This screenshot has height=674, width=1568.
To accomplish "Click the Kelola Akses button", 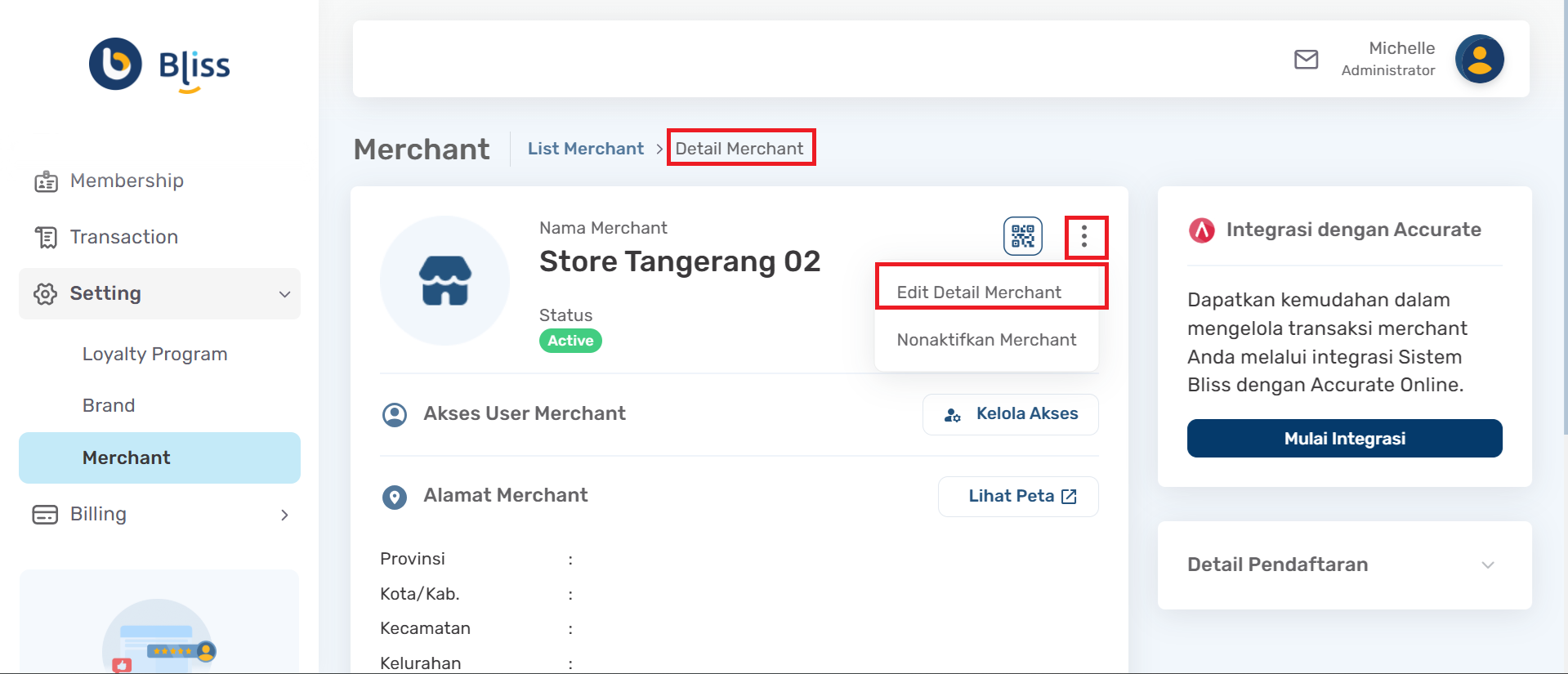I will pyautogui.click(x=1011, y=414).
